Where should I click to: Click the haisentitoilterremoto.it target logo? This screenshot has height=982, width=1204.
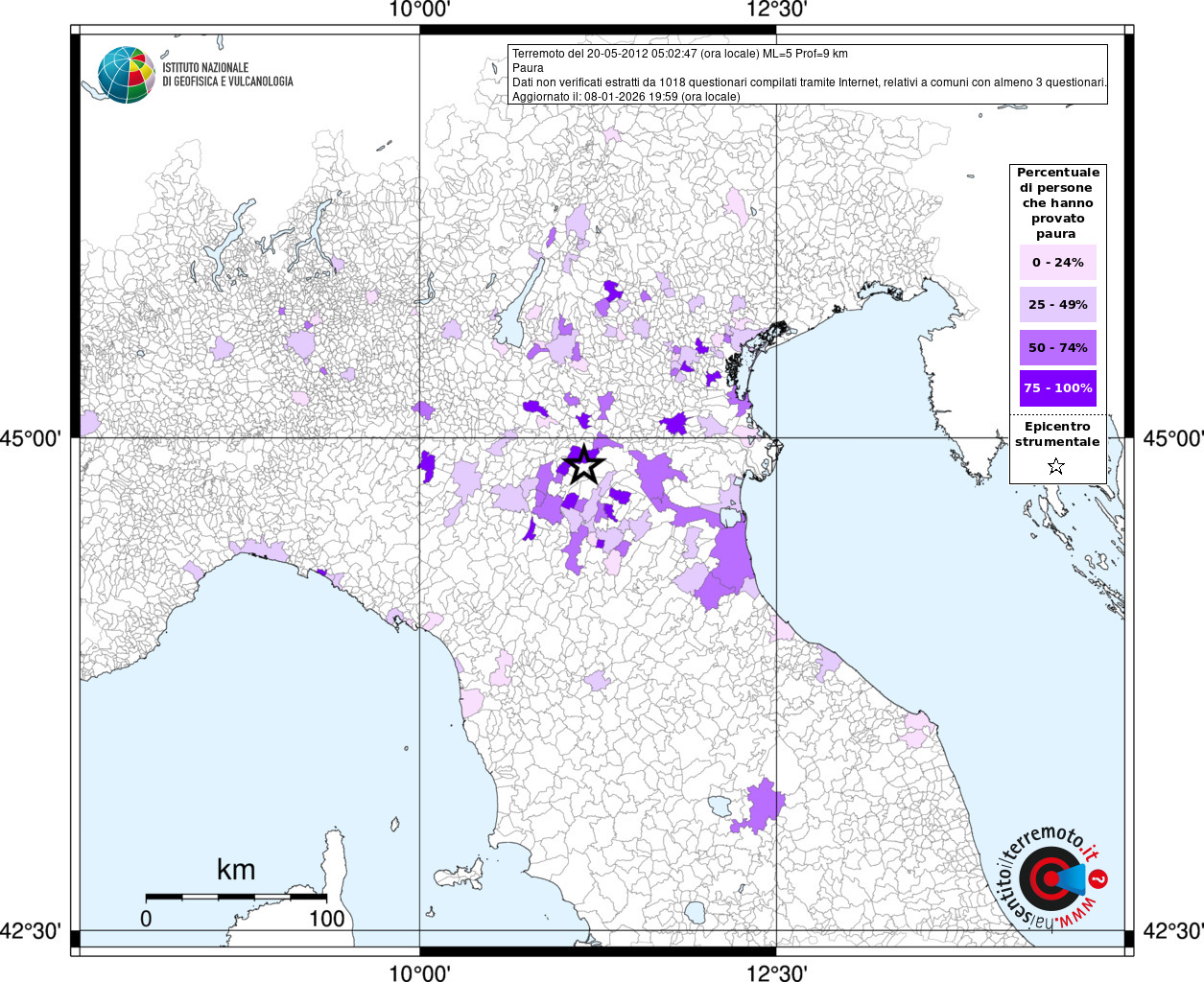1051,878
